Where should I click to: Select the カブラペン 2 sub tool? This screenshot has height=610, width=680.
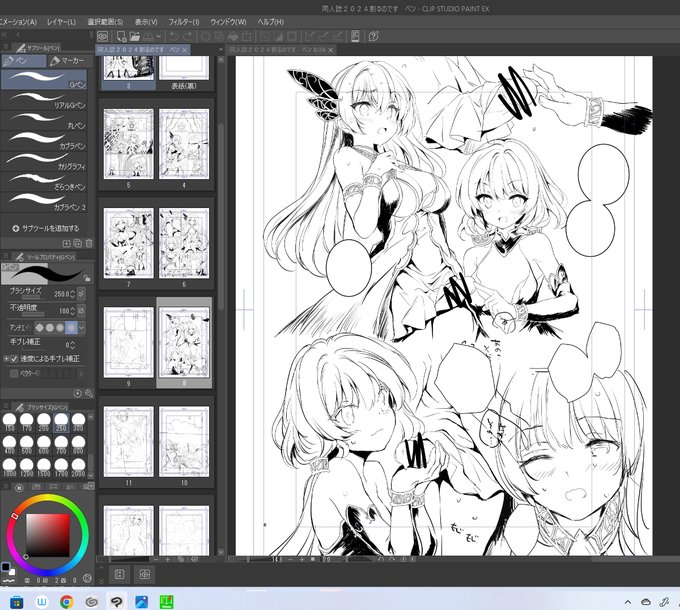pyautogui.click(x=44, y=202)
